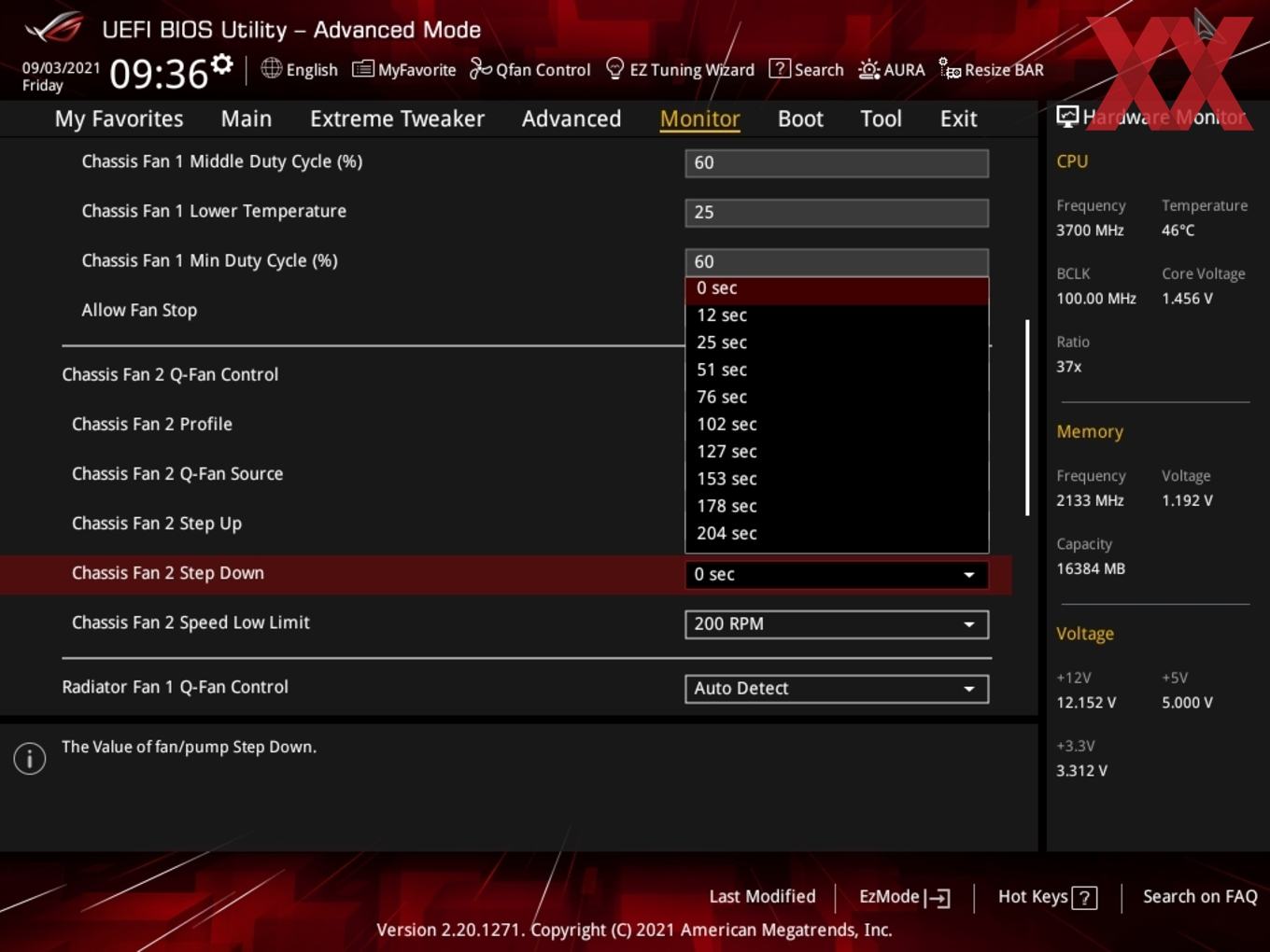Viewport: 1270px width, 952px height.
Task: Switch to Main tab
Action: pyautogui.click(x=247, y=119)
